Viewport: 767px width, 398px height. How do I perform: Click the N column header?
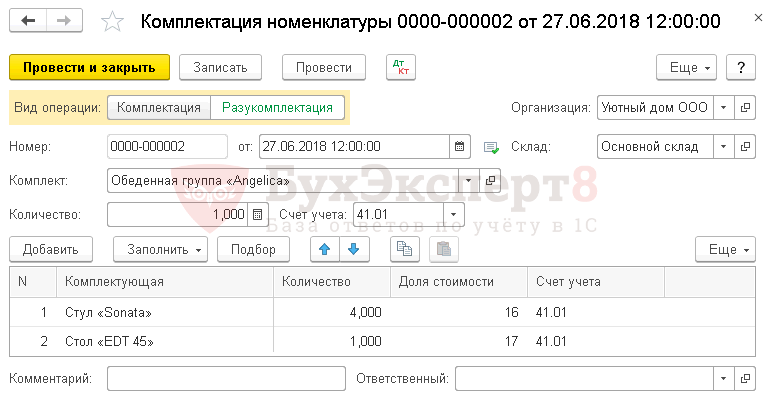tap(33, 282)
